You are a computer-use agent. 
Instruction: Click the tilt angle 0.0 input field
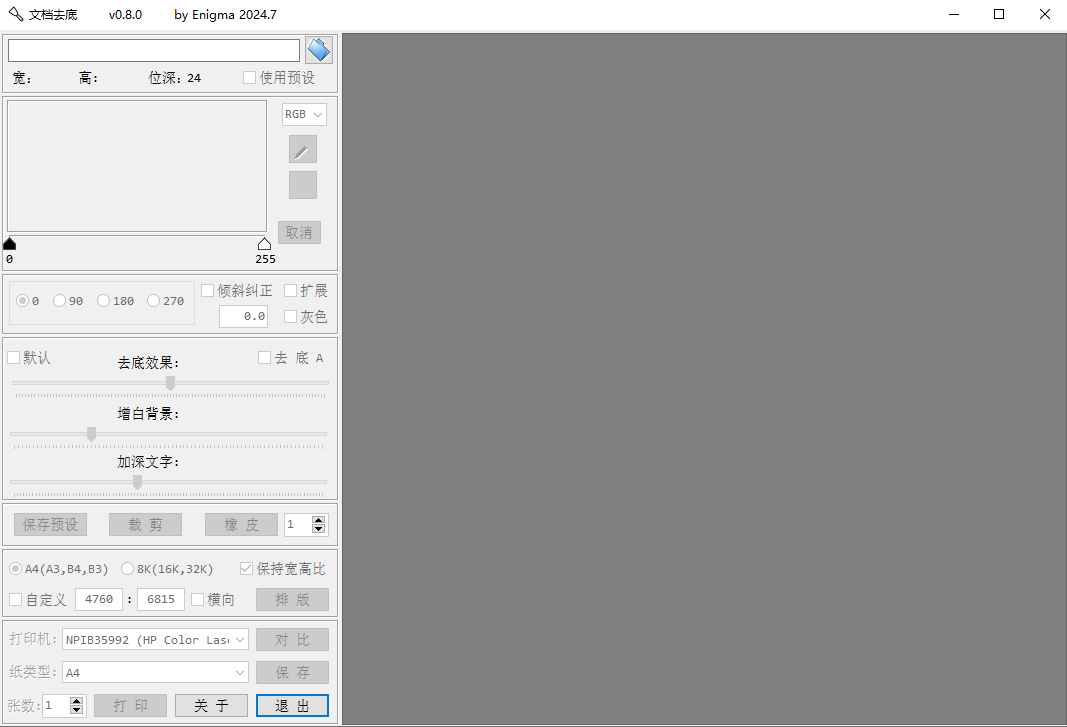coord(244,317)
